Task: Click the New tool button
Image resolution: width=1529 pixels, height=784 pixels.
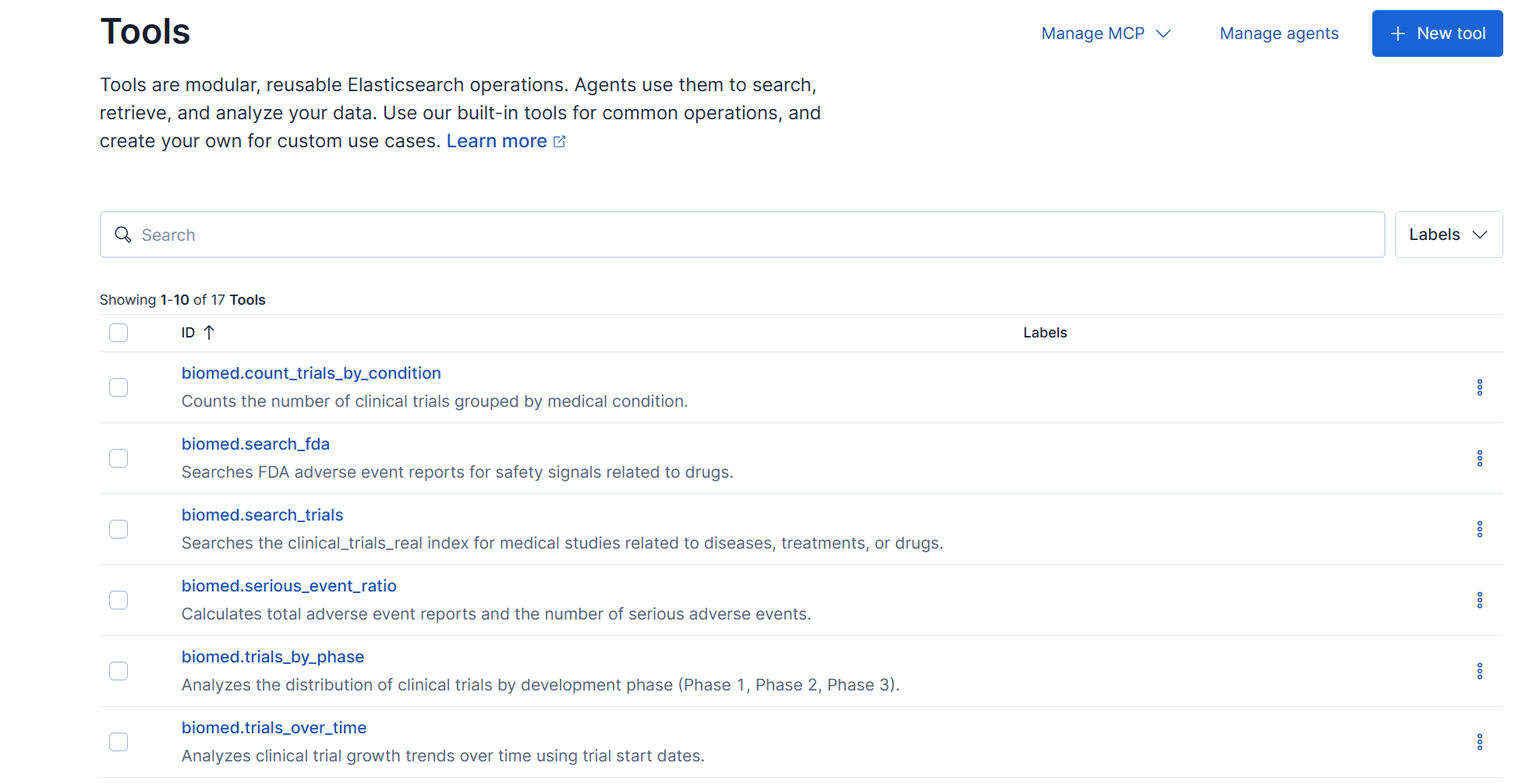Action: click(x=1437, y=34)
